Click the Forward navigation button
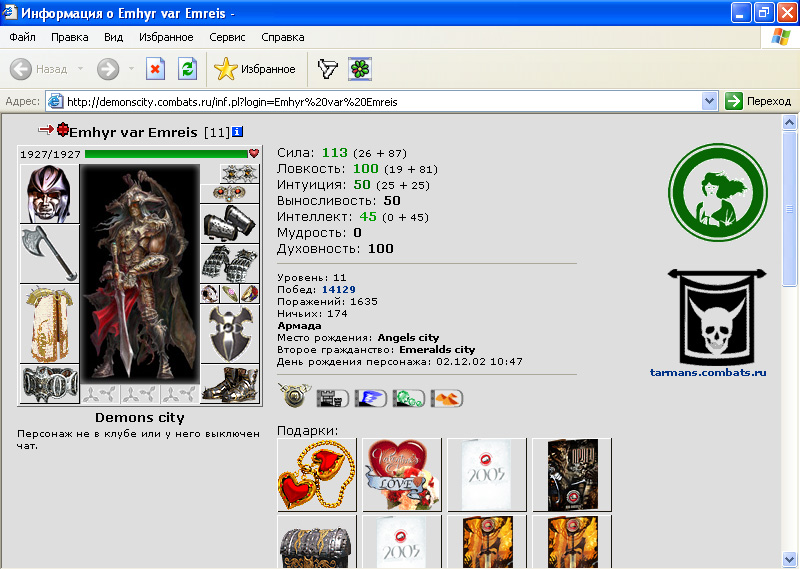This screenshot has height=570, width=801. click(x=108, y=69)
